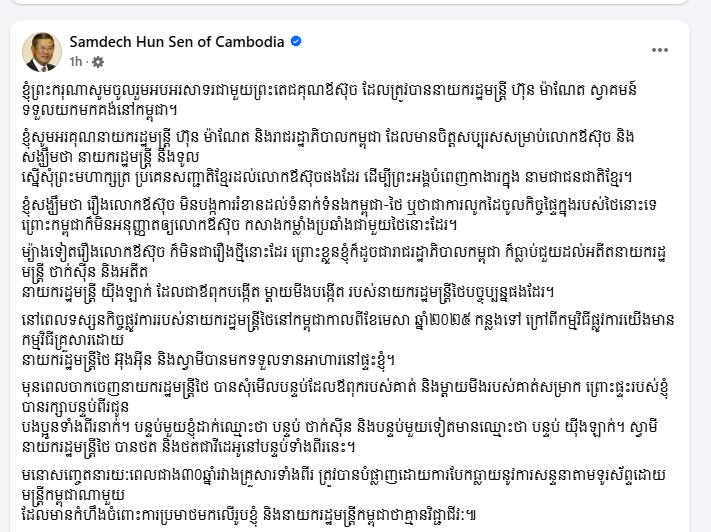The width and height of the screenshot is (711, 532).
Task: Open the three-dot post options menu
Action: click(x=659, y=50)
